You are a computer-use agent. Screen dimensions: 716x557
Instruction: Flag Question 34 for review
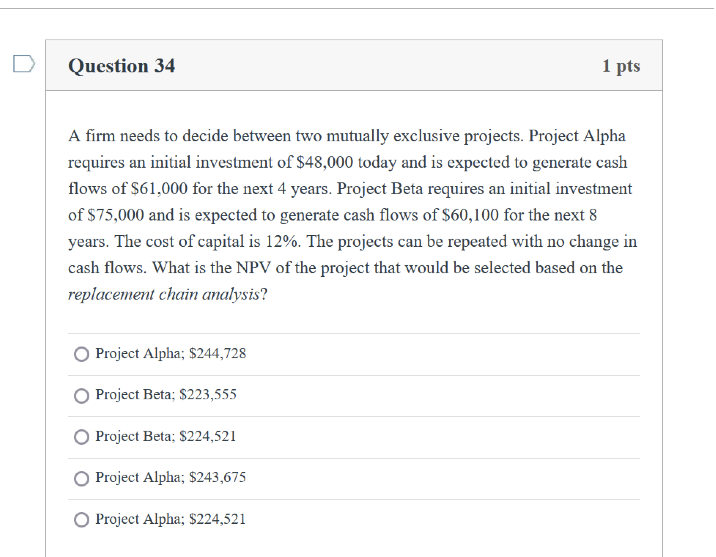pos(23,66)
